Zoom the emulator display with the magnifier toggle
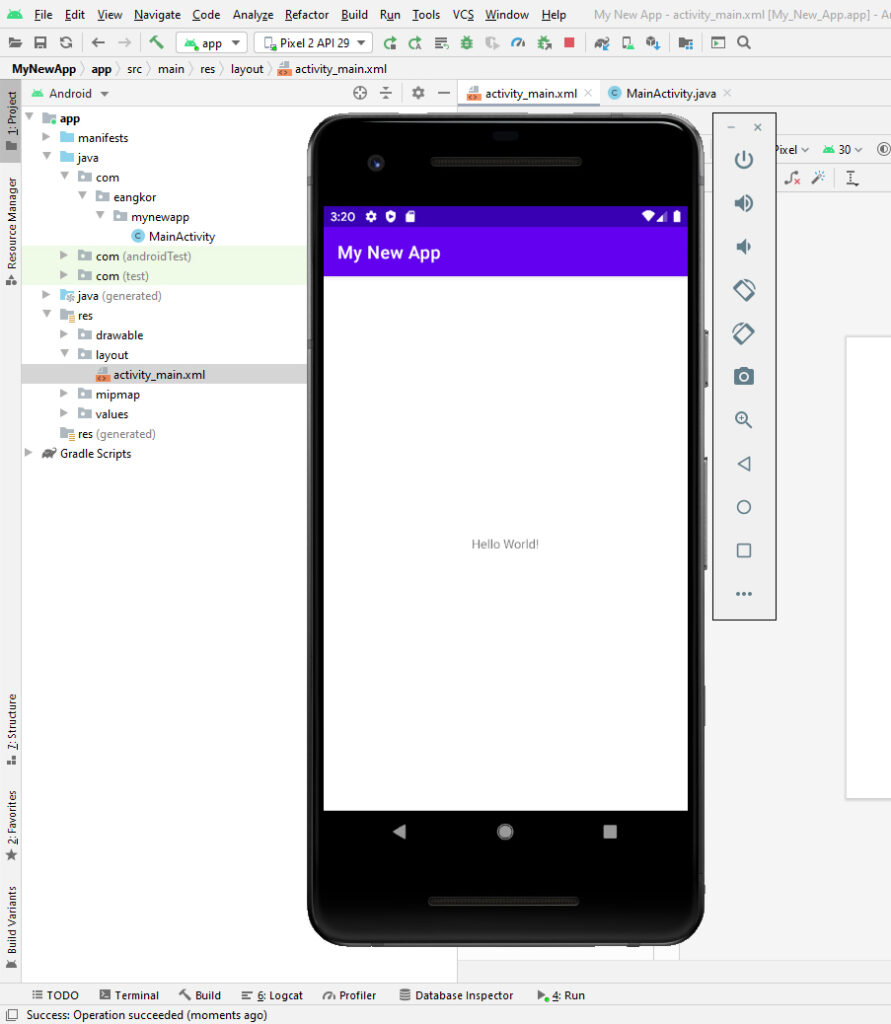Screen dimensions: 891x1024 point(743,420)
